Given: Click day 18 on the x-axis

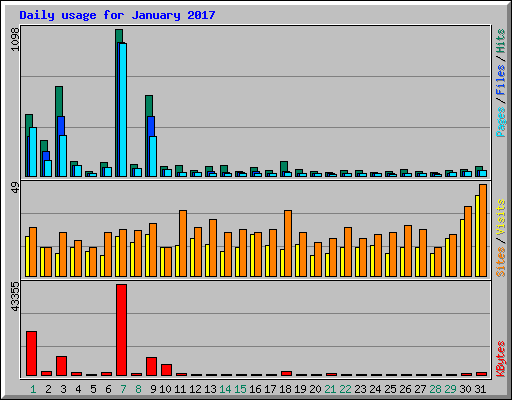Looking at the screenshot, I should pos(285,389).
